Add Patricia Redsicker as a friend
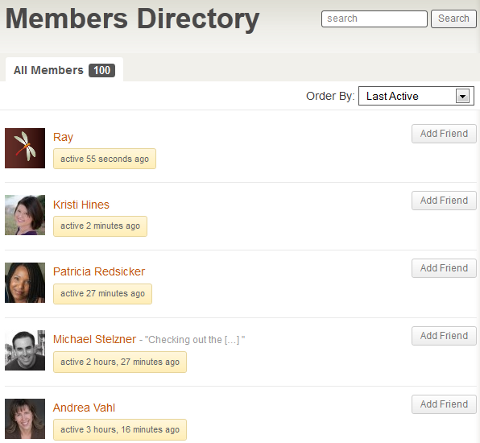 pyautogui.click(x=444, y=268)
